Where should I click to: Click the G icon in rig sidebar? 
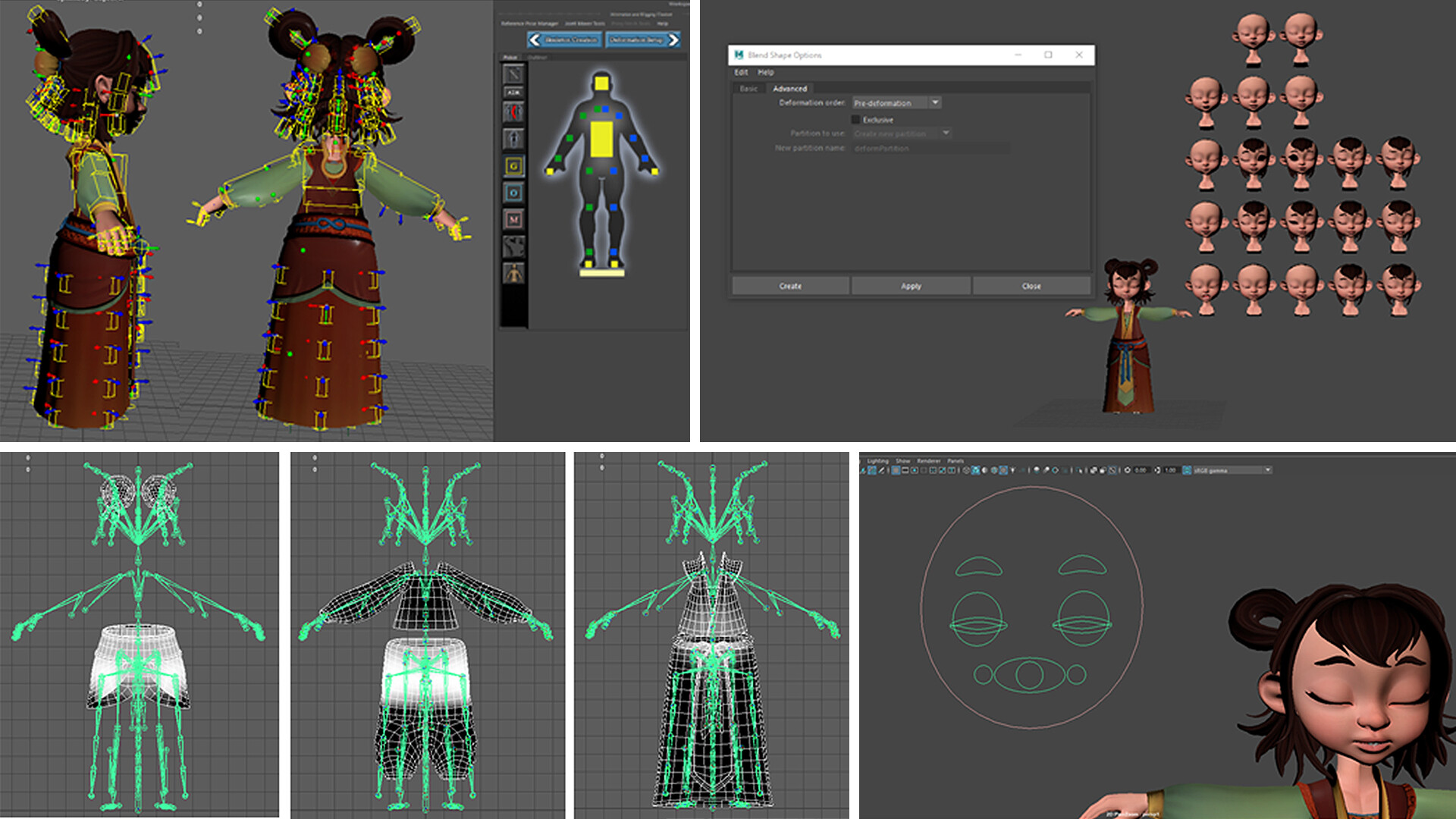[x=513, y=166]
